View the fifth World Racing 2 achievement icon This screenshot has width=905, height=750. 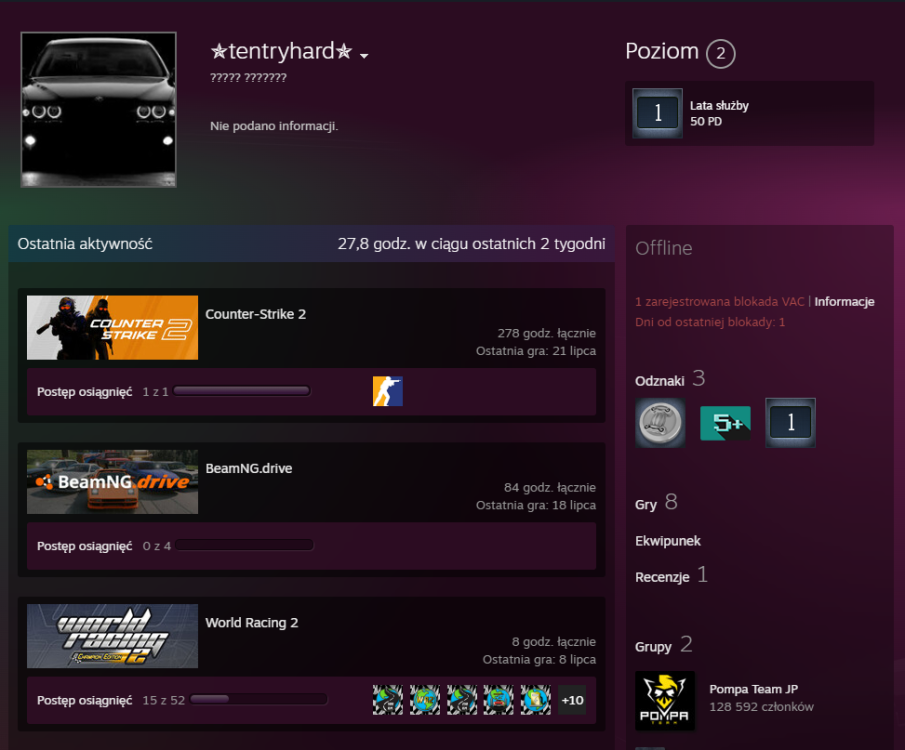click(536, 700)
